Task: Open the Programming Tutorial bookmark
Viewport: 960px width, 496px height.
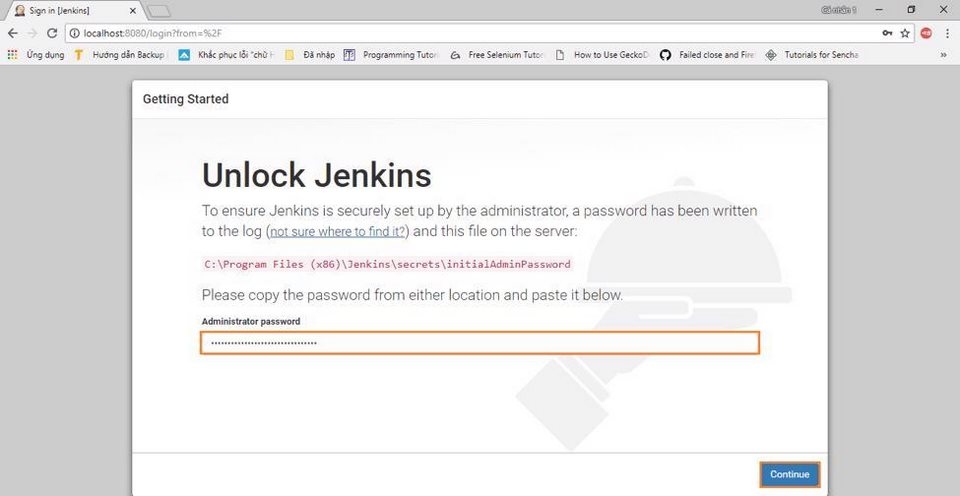Action: point(391,54)
